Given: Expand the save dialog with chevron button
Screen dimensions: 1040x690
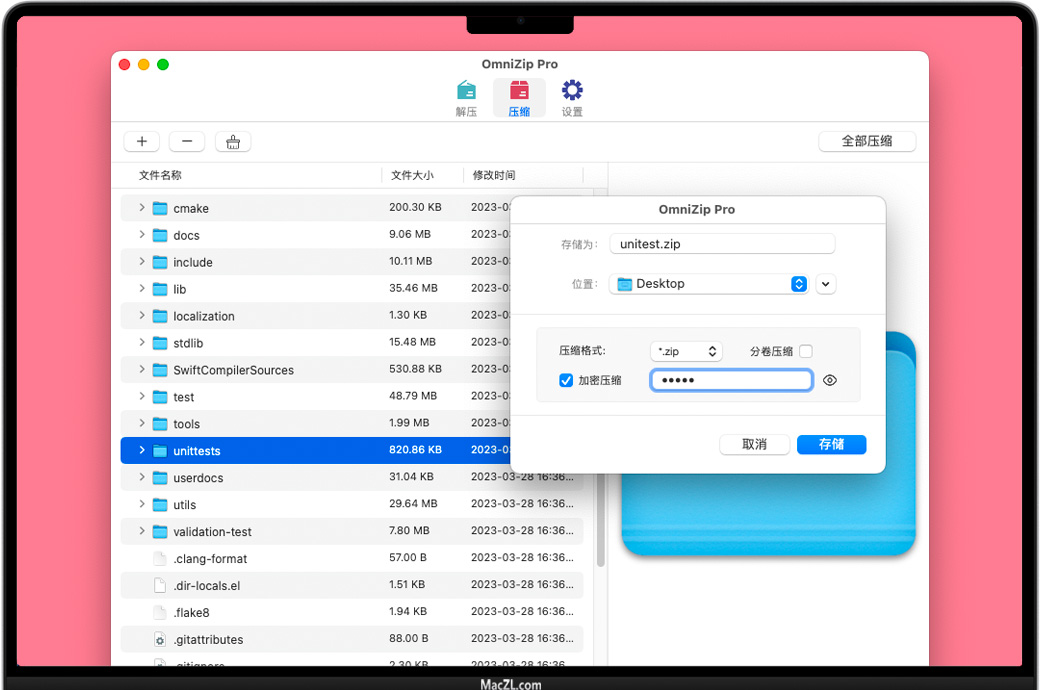Looking at the screenshot, I should pos(825,284).
